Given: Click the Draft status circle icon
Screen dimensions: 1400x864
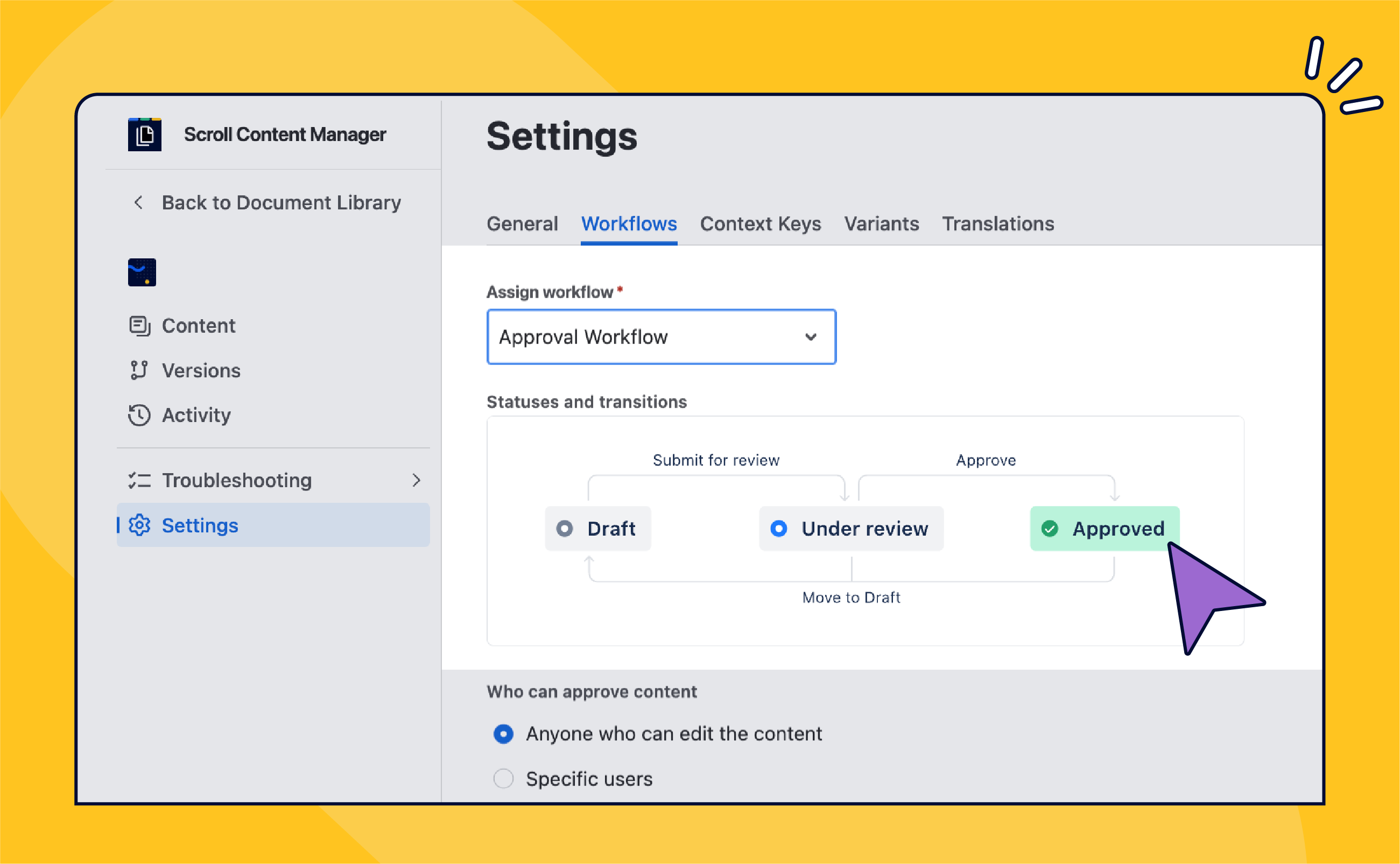Looking at the screenshot, I should (564, 529).
